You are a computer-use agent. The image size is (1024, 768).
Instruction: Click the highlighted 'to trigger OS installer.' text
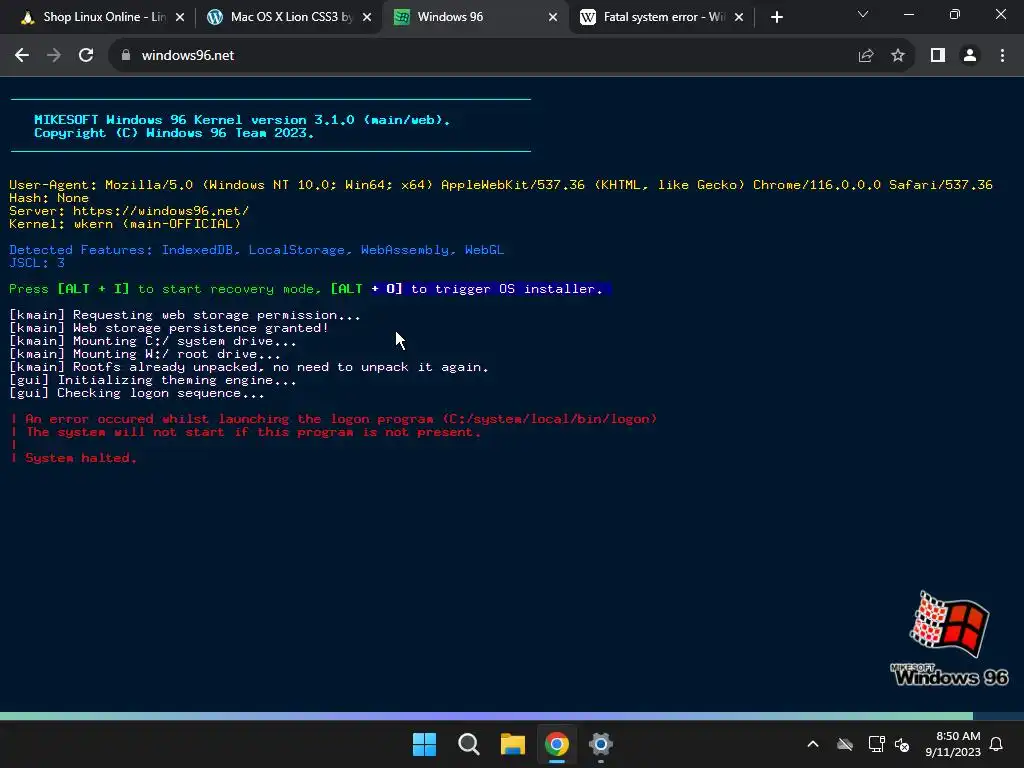(x=507, y=289)
